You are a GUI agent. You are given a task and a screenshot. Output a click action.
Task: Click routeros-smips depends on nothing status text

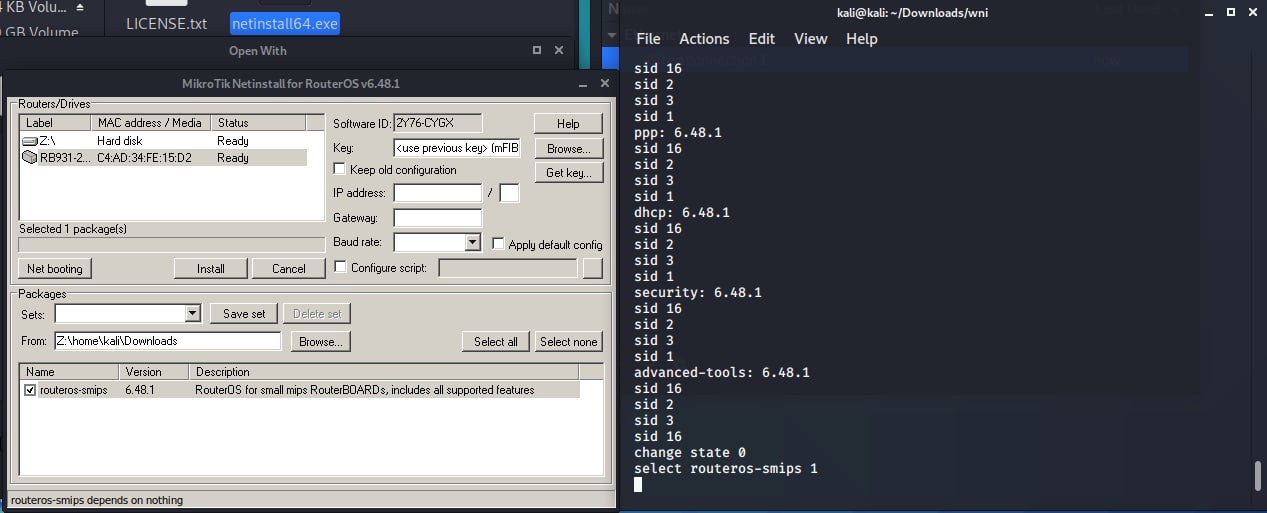97,500
